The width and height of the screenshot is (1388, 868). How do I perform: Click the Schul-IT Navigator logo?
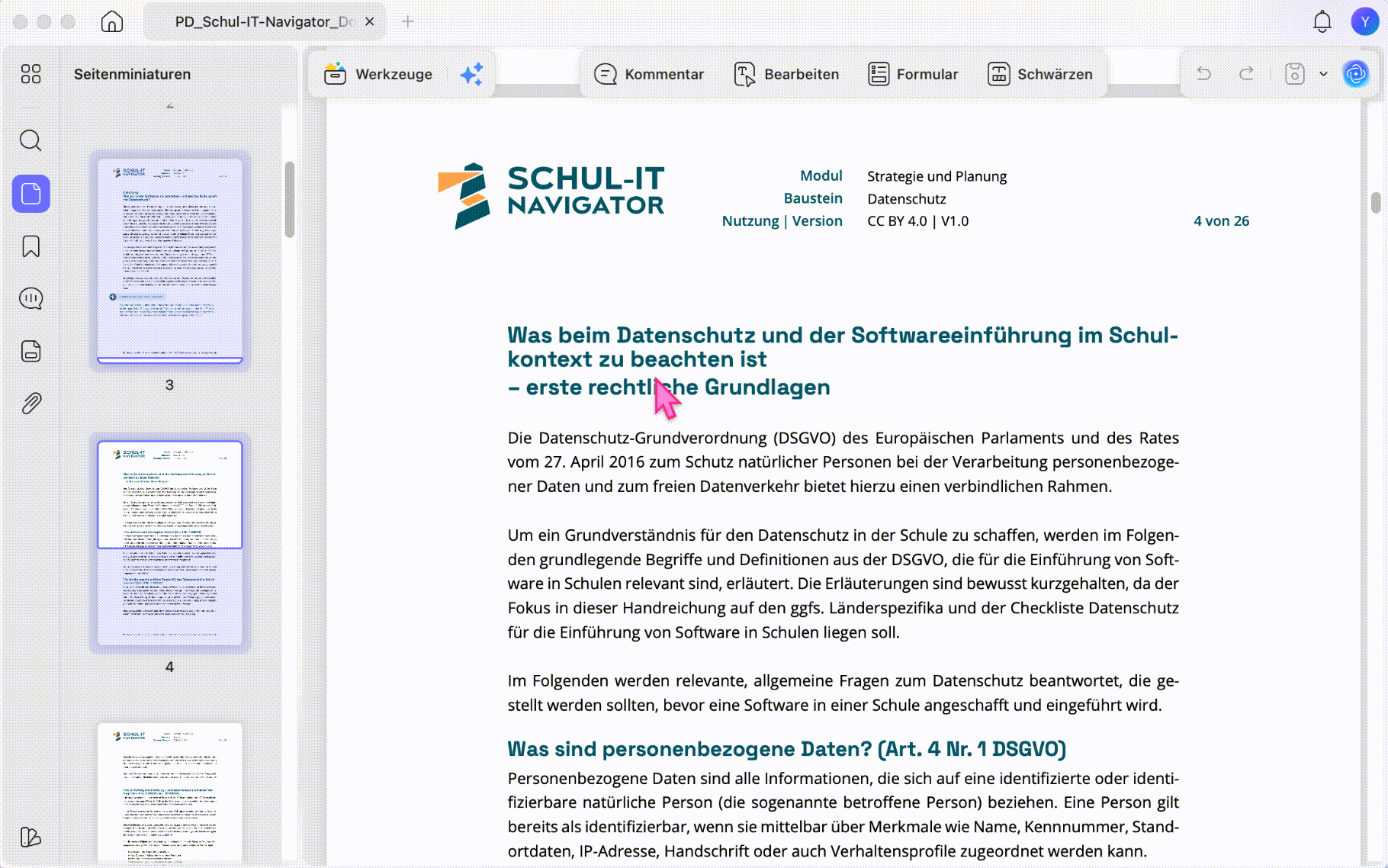coord(551,195)
